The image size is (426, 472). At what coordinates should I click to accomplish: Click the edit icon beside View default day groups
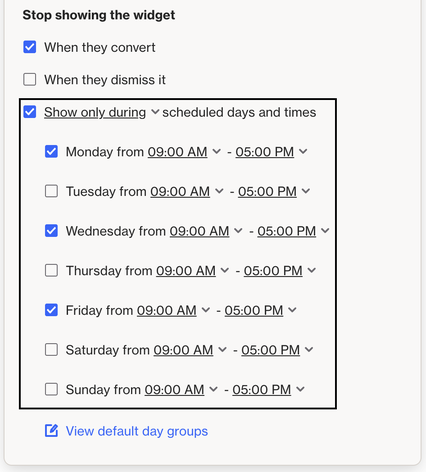tap(52, 431)
